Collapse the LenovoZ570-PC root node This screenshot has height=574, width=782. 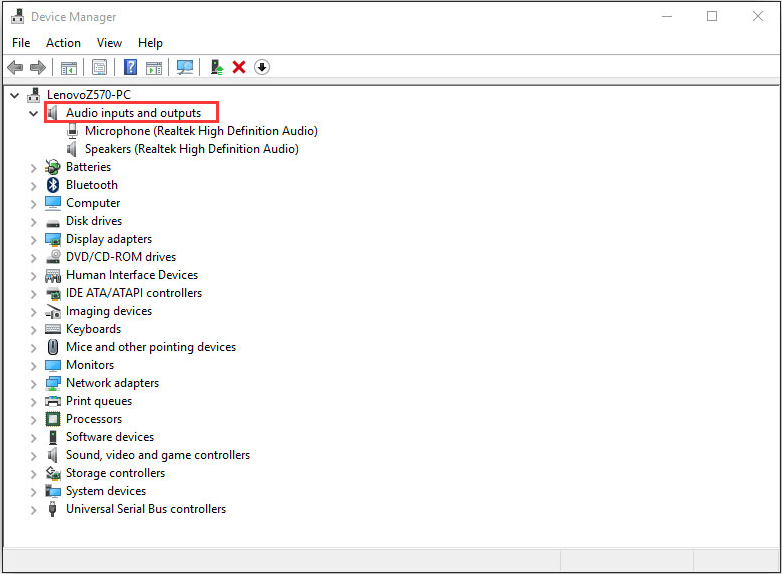(14, 95)
